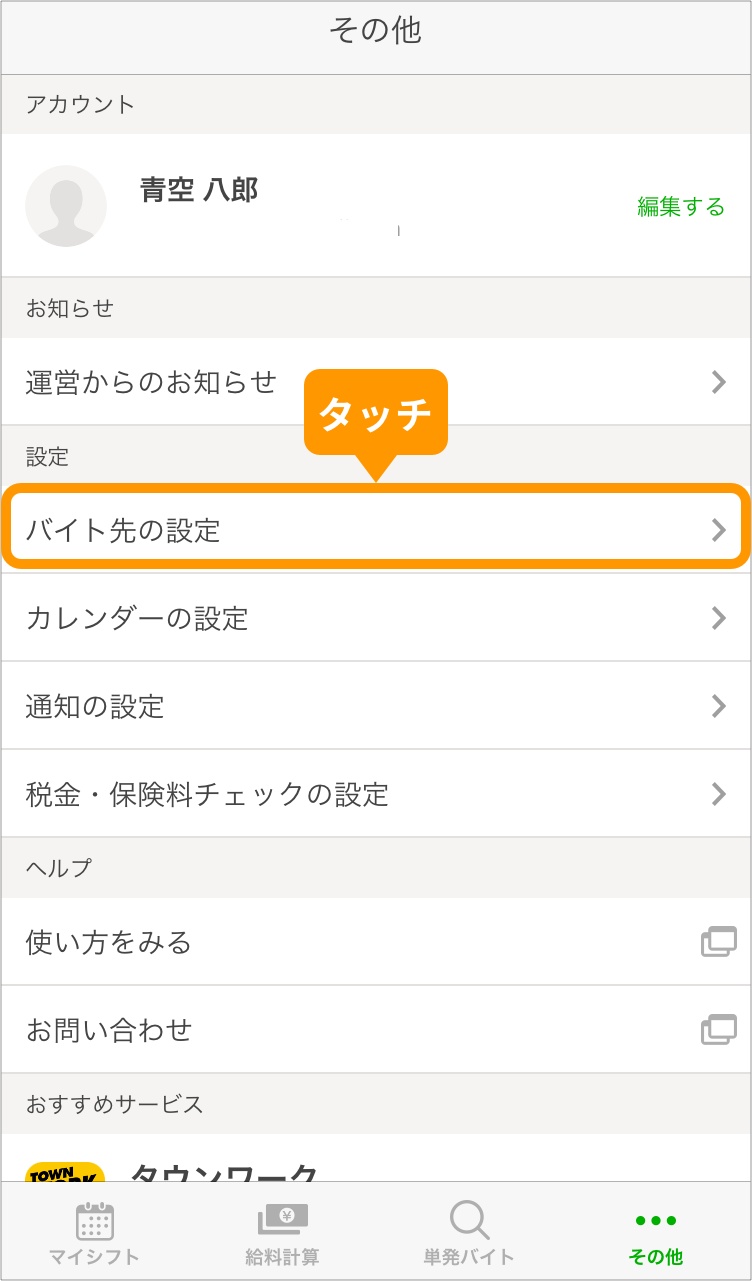Open chevron next to 運営からのお知らせ
Screen dimensions: 752x1281
[718, 382]
